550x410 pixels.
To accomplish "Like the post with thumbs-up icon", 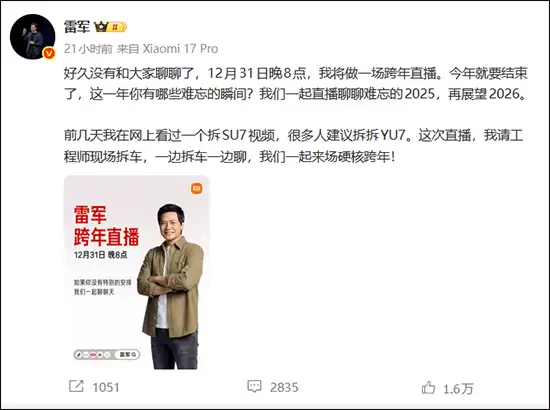I will point(428,388).
